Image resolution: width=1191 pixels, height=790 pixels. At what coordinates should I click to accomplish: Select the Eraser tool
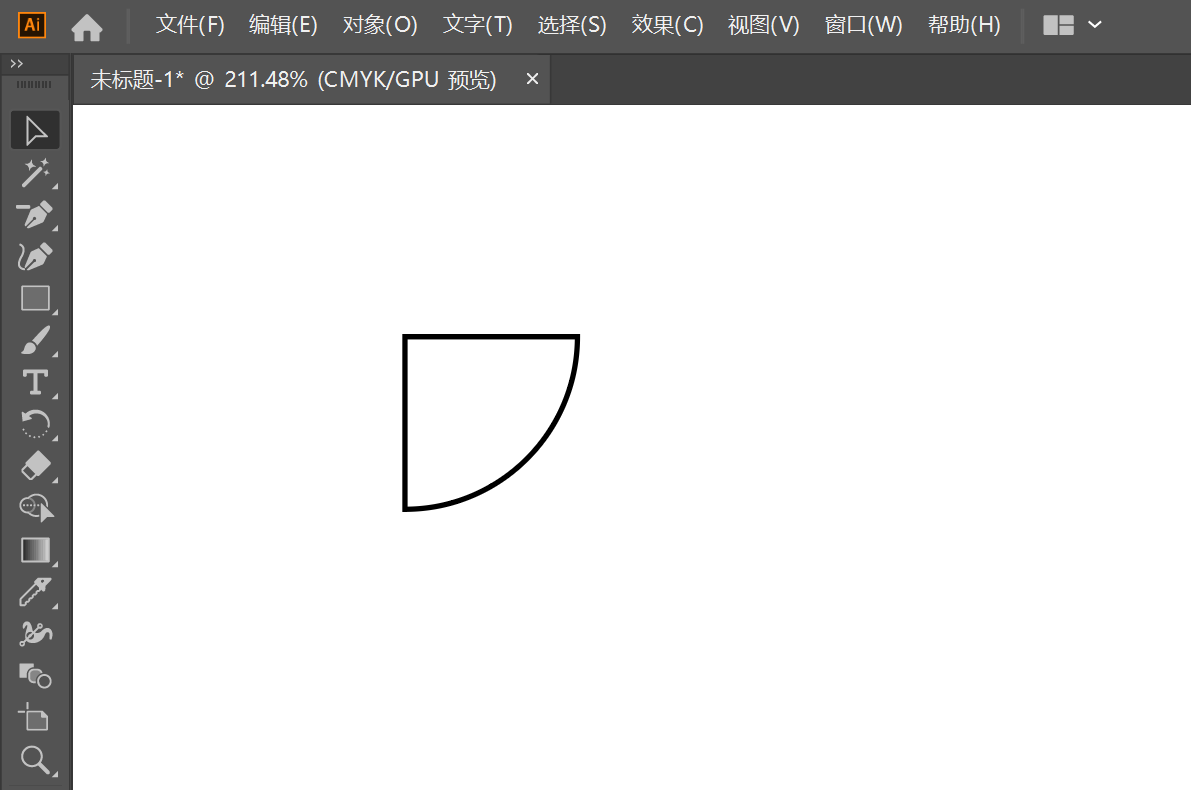[x=35, y=466]
